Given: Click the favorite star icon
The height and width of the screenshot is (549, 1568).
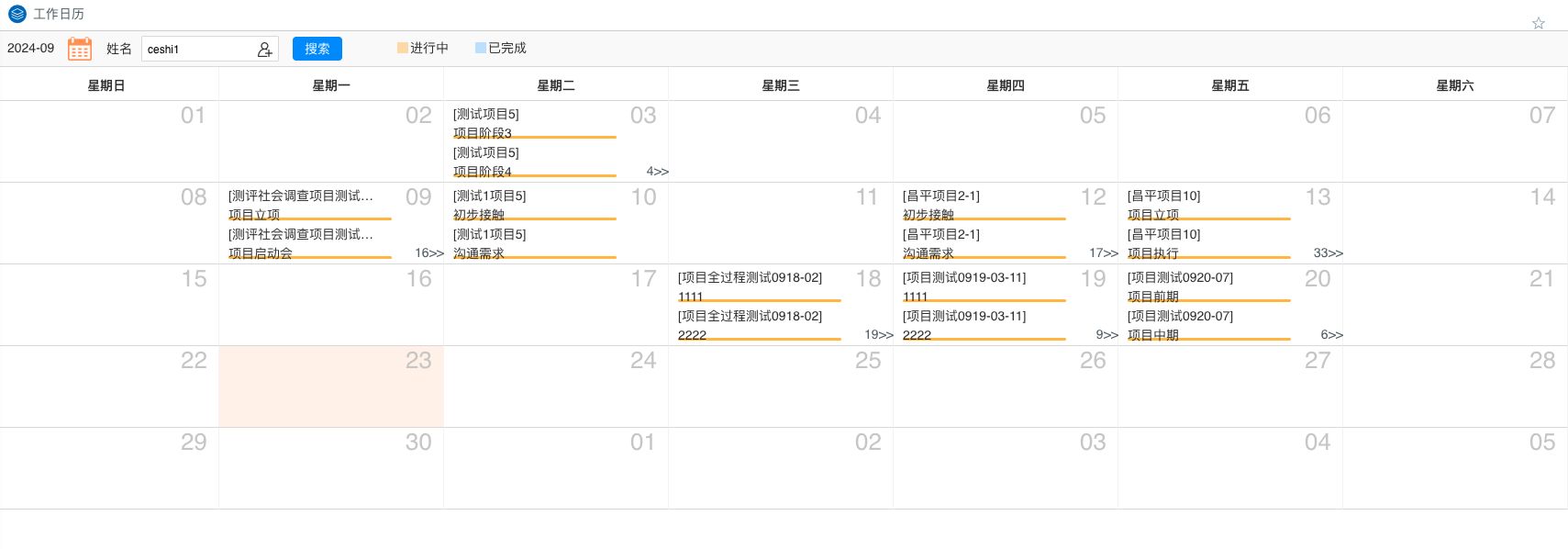Looking at the screenshot, I should click(1539, 23).
